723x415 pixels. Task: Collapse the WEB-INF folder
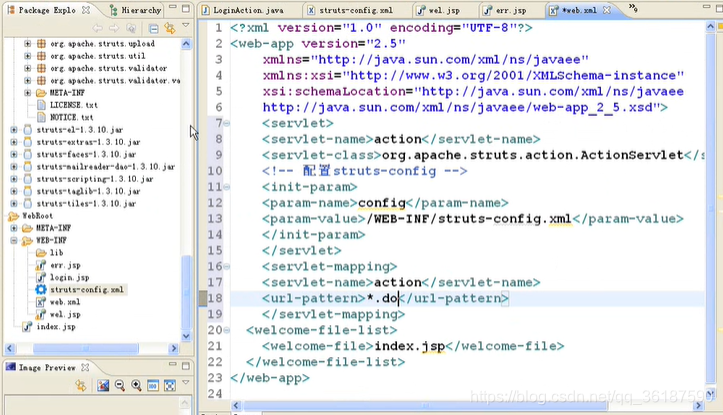click(14, 240)
